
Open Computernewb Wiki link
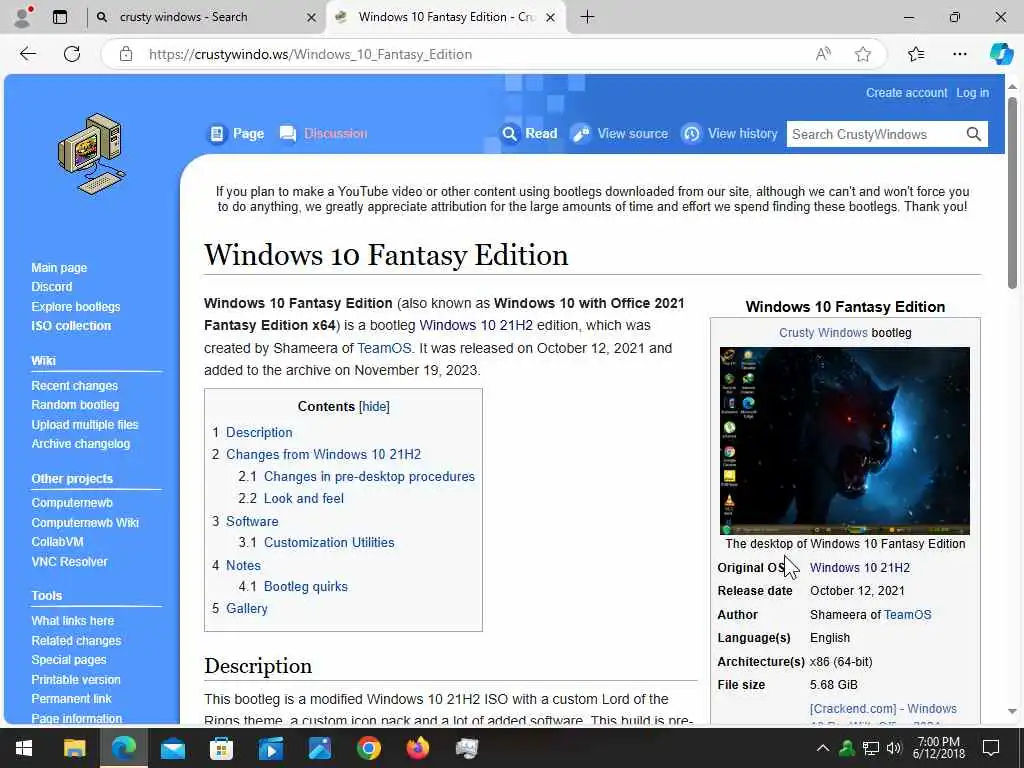pyautogui.click(x=85, y=522)
